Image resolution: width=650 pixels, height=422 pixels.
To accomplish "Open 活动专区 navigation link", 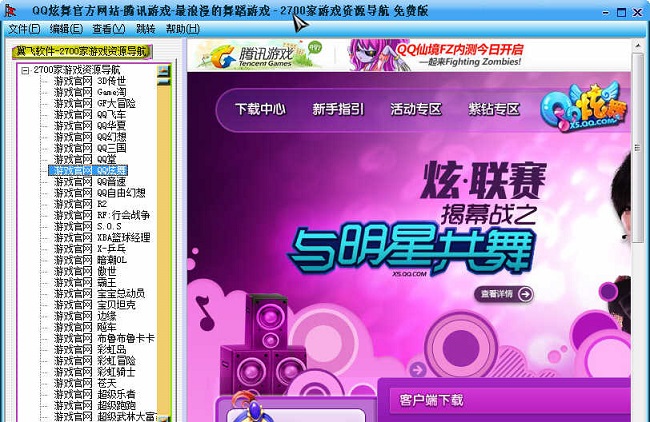I will tap(416, 109).
